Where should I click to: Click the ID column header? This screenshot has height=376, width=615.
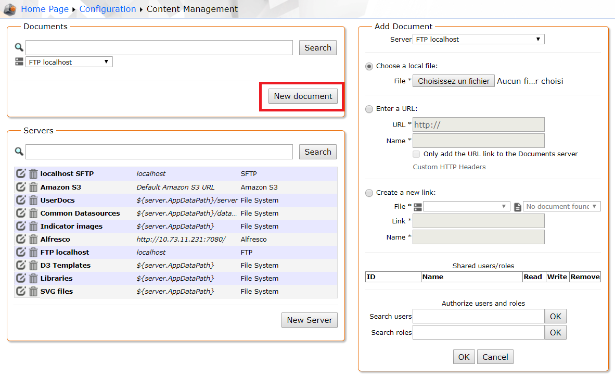393,277
